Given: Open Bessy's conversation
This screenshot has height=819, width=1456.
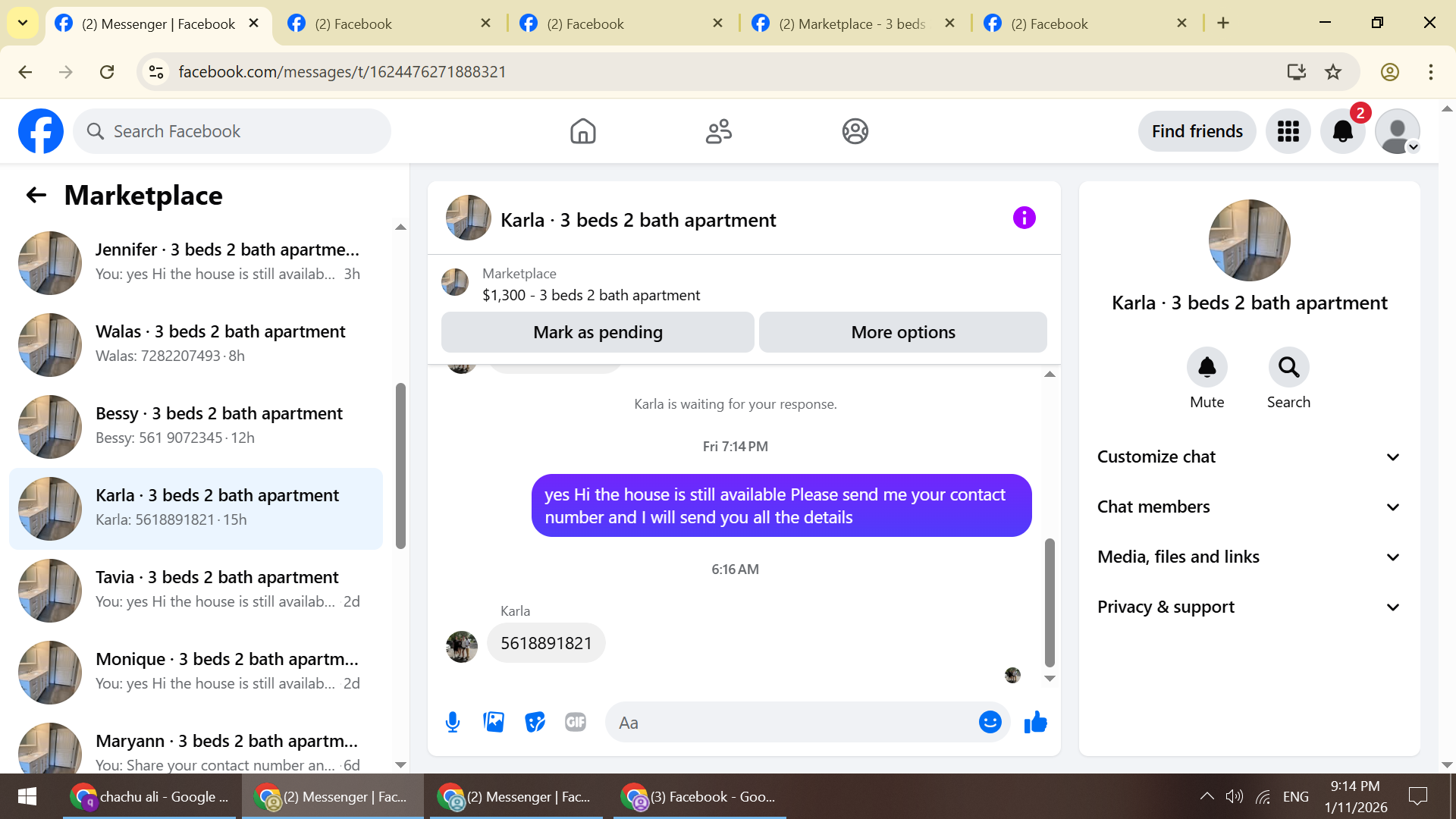Looking at the screenshot, I should pyautogui.click(x=196, y=426).
